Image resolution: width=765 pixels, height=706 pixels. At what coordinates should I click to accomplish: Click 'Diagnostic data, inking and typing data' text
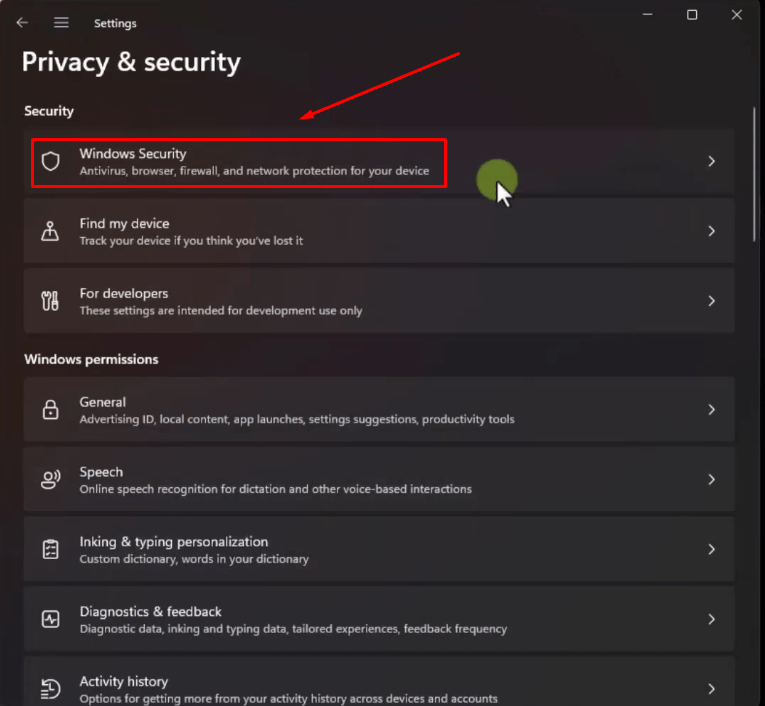[x=293, y=629]
